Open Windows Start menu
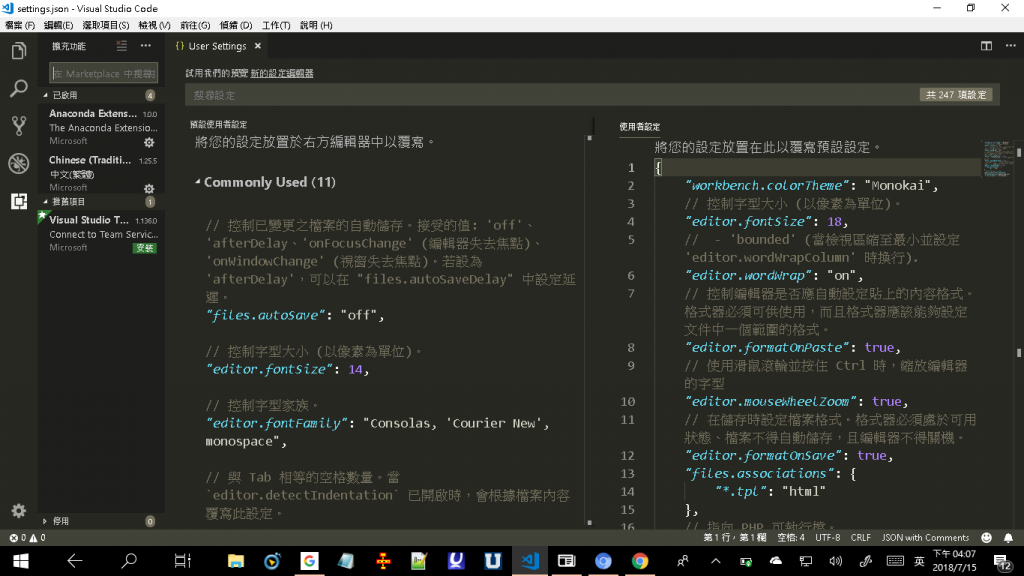This screenshot has width=1024, height=576. point(20,561)
